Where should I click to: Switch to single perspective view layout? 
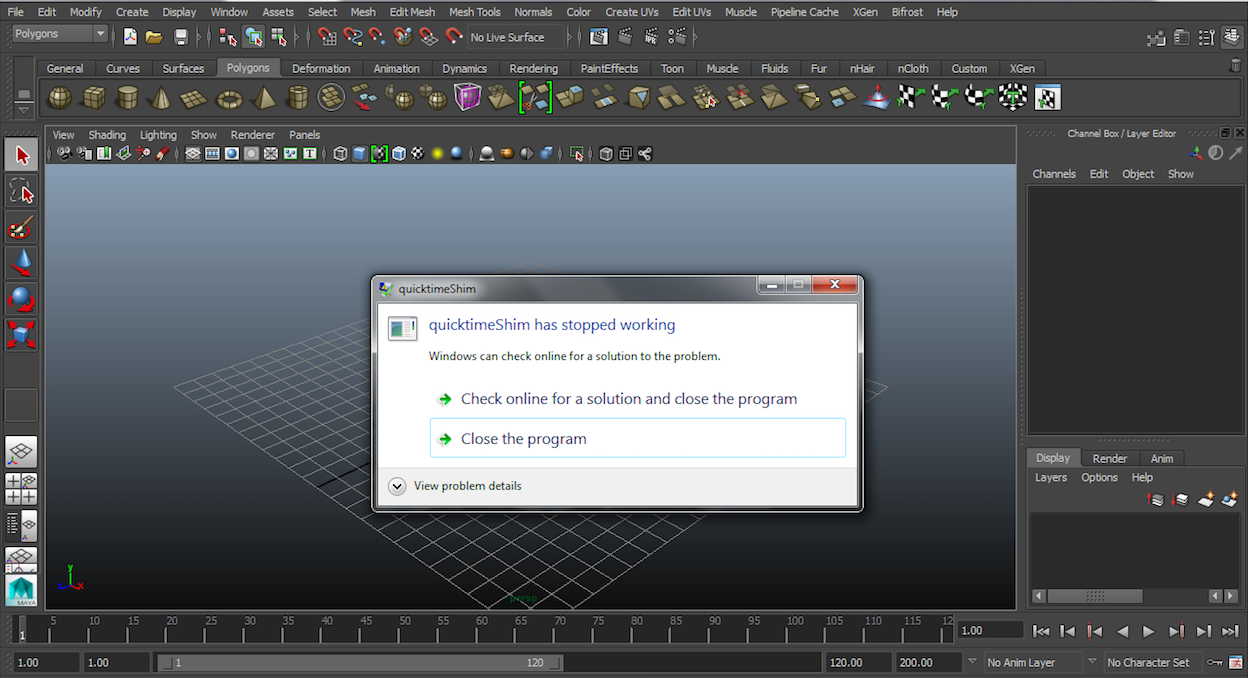(22, 452)
